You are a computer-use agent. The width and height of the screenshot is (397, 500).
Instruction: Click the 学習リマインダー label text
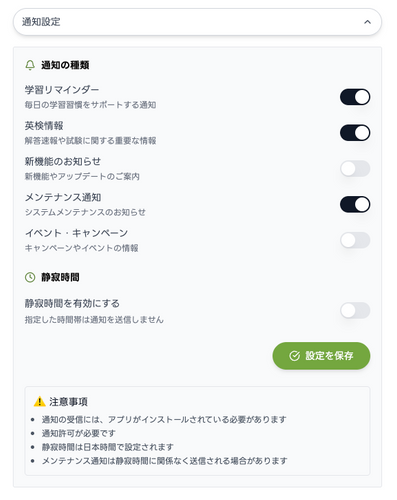point(62,90)
